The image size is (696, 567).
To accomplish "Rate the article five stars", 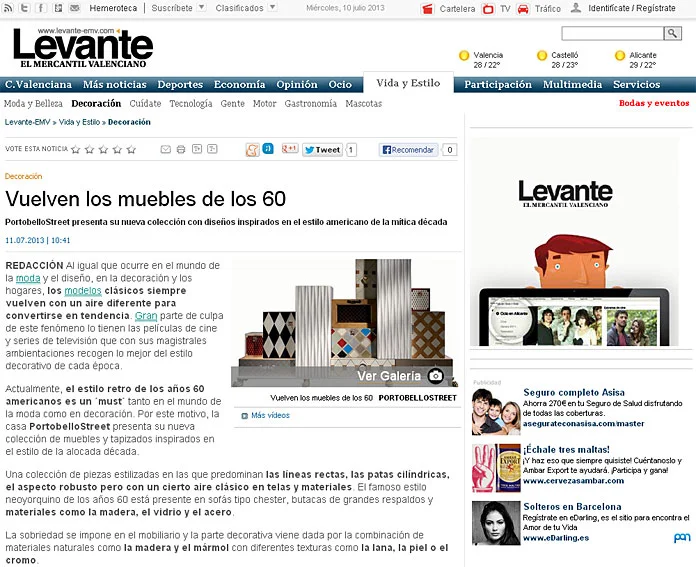I will tap(131, 149).
